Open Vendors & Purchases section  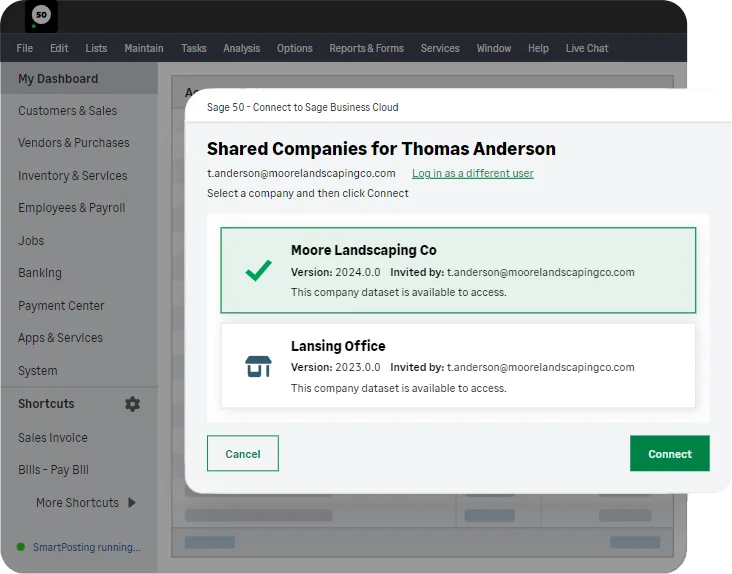74,143
